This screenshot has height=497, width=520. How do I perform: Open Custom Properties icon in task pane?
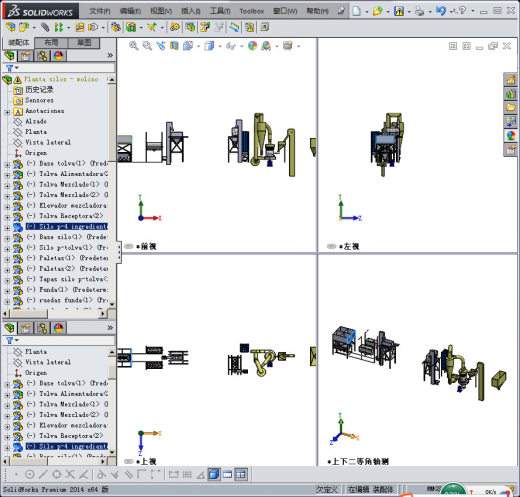point(510,150)
